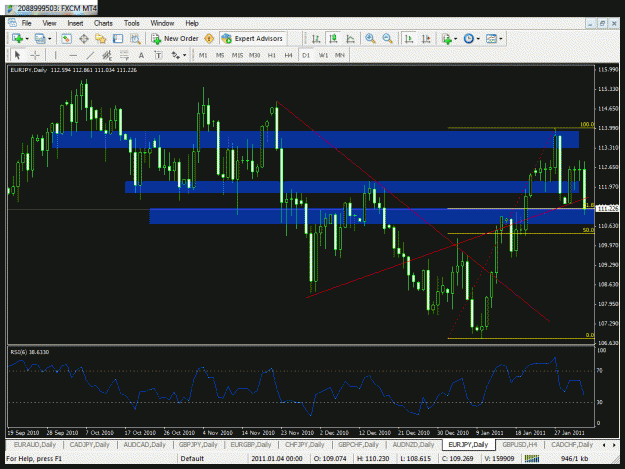Open the Arrows tool dropdown arrow
The height and width of the screenshot is (469, 625).
coord(185,55)
